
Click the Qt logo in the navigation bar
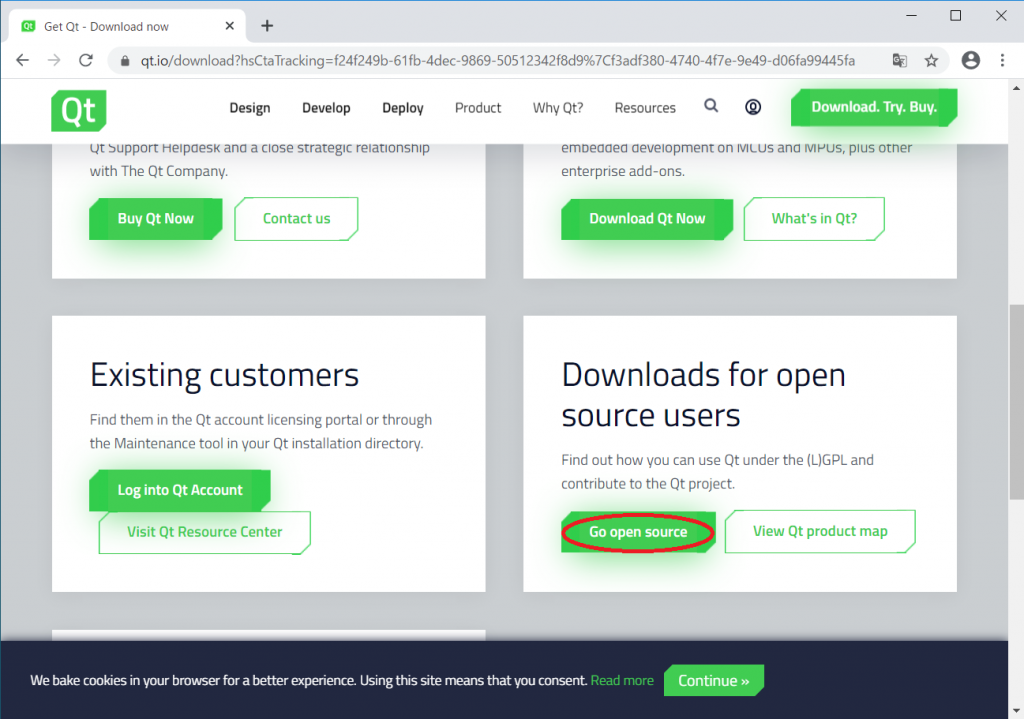coord(78,110)
